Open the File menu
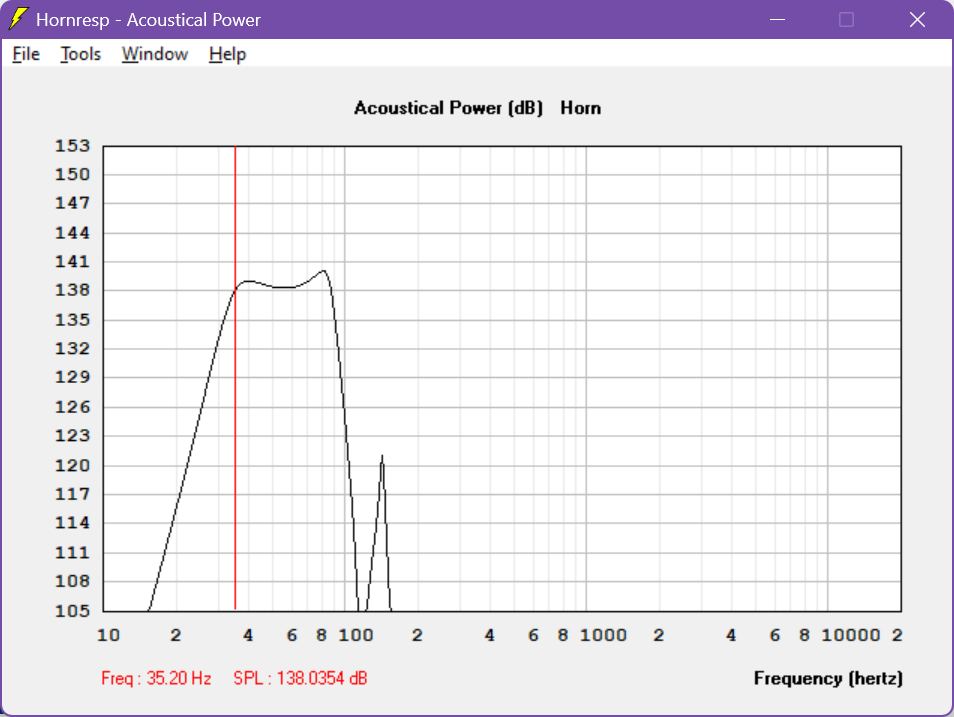The image size is (954, 717). (x=26, y=54)
